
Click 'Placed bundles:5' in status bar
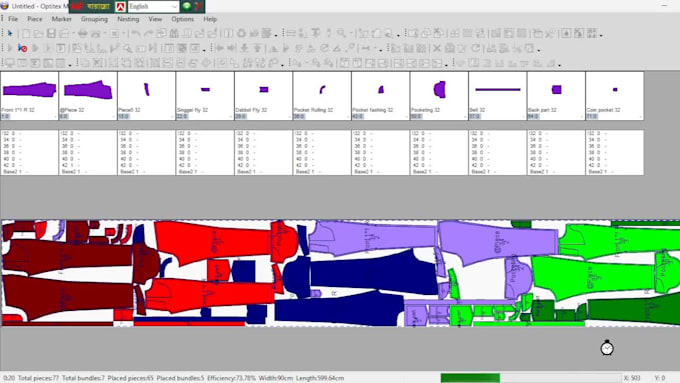tap(180, 378)
